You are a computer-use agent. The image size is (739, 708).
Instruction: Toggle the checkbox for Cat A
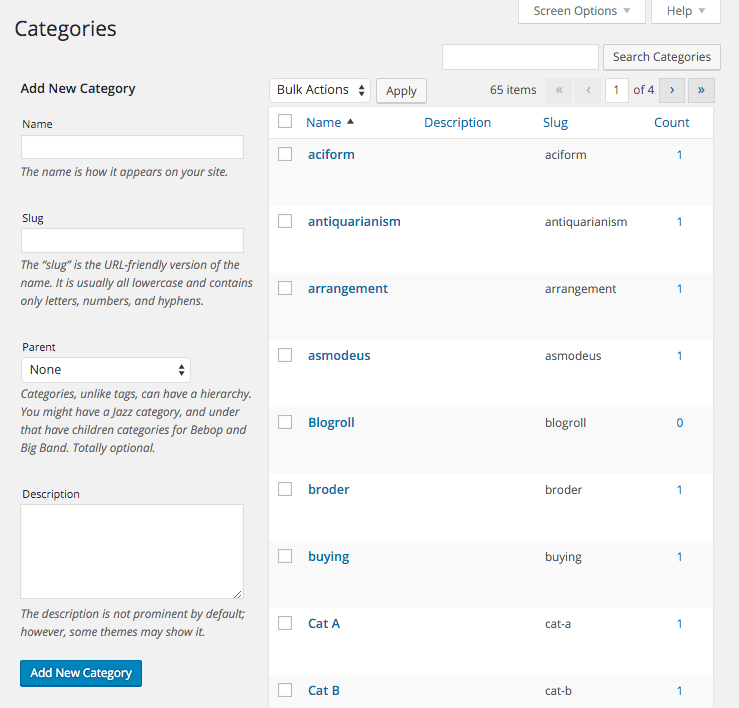point(285,623)
